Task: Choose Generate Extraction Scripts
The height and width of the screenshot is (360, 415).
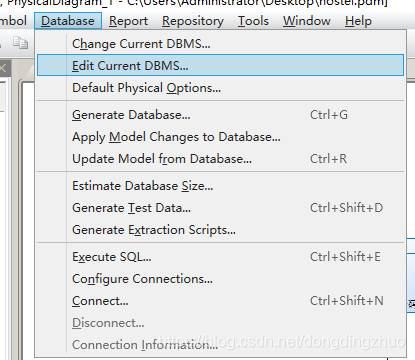Action: coord(220,230)
